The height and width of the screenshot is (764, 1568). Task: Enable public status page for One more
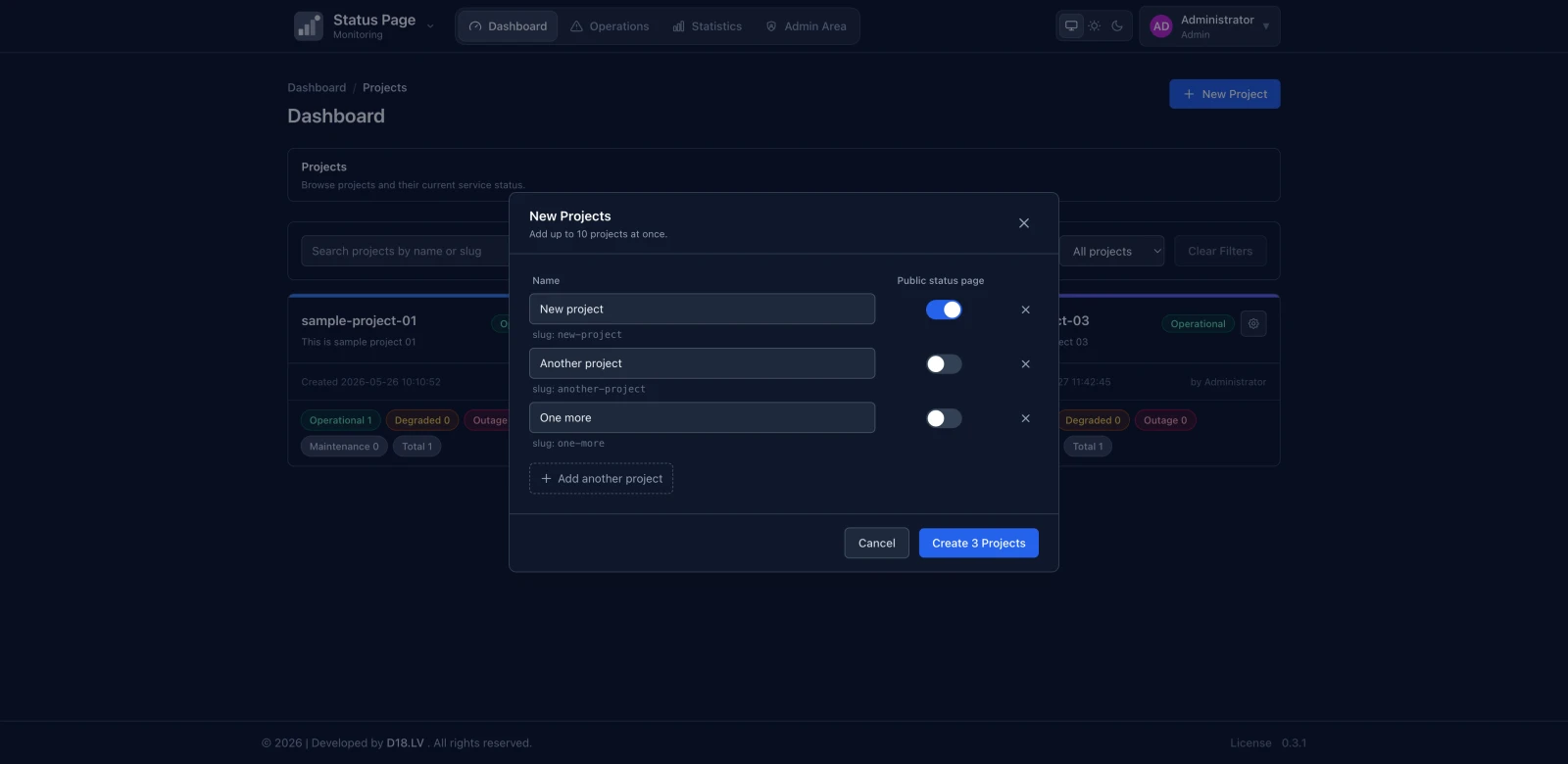pos(944,418)
